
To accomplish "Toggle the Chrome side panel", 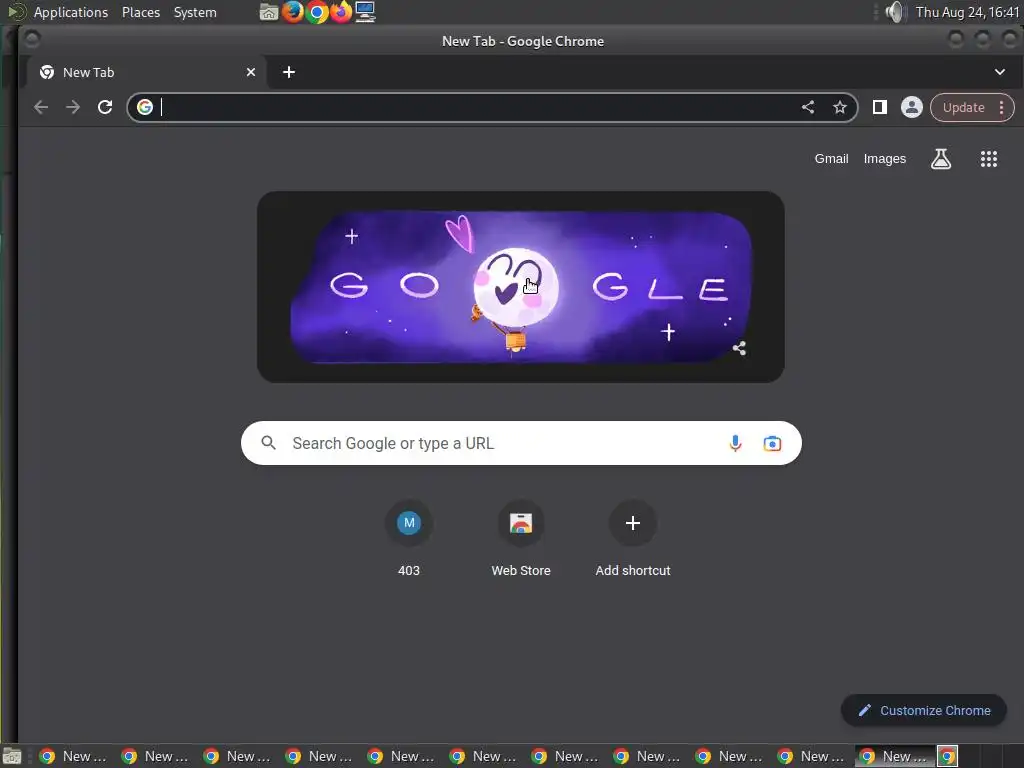I will (x=880, y=107).
